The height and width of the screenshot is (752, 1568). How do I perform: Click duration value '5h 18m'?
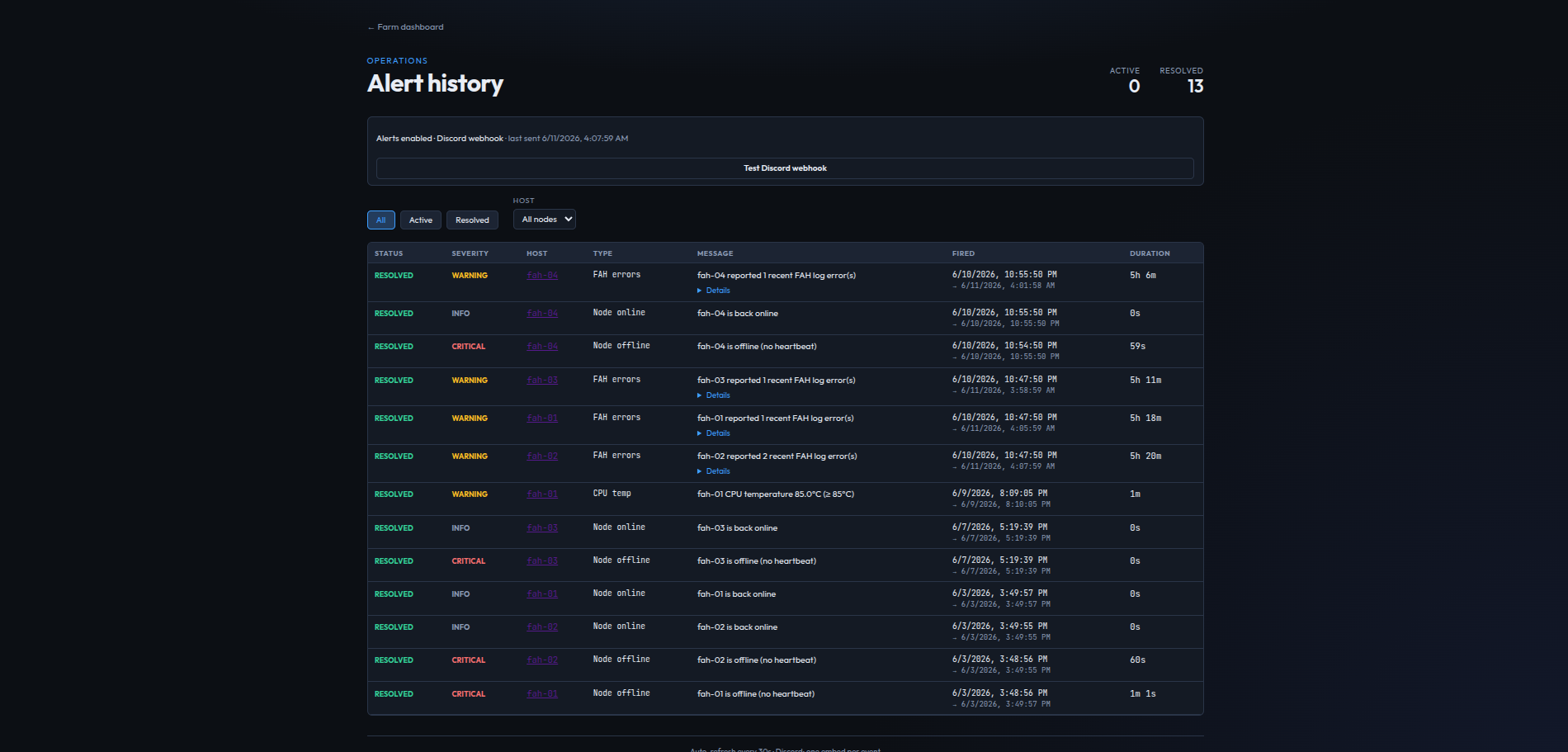[x=1145, y=419]
